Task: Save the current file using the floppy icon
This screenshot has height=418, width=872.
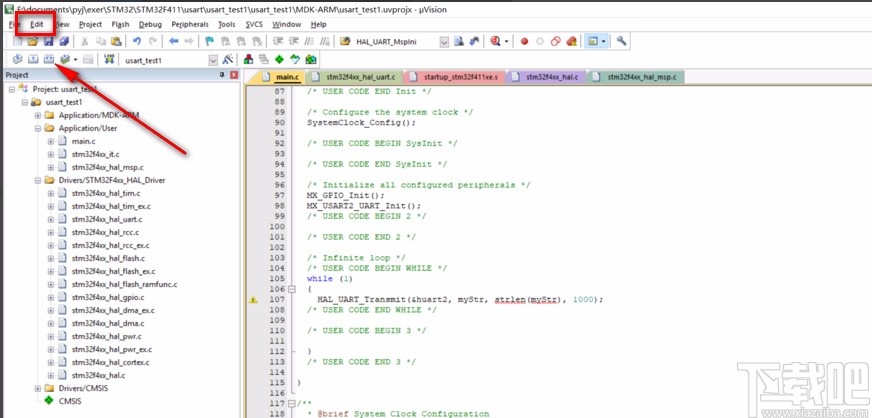Action: [48, 41]
